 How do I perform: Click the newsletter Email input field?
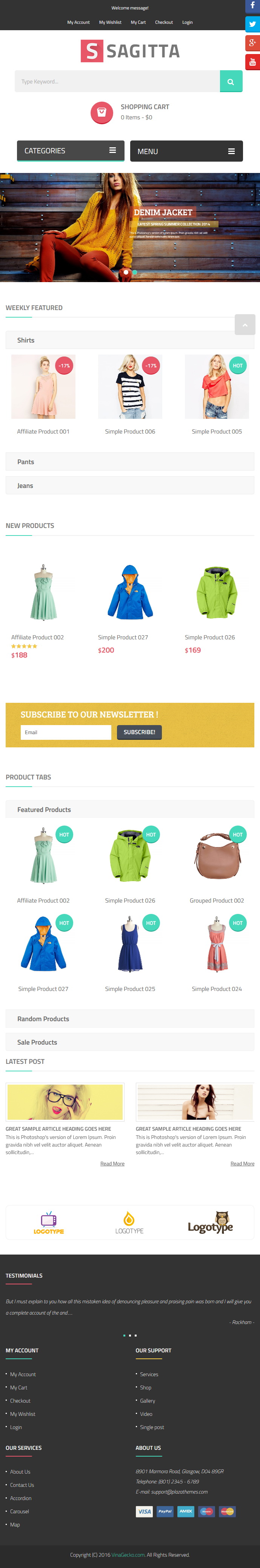66,732
